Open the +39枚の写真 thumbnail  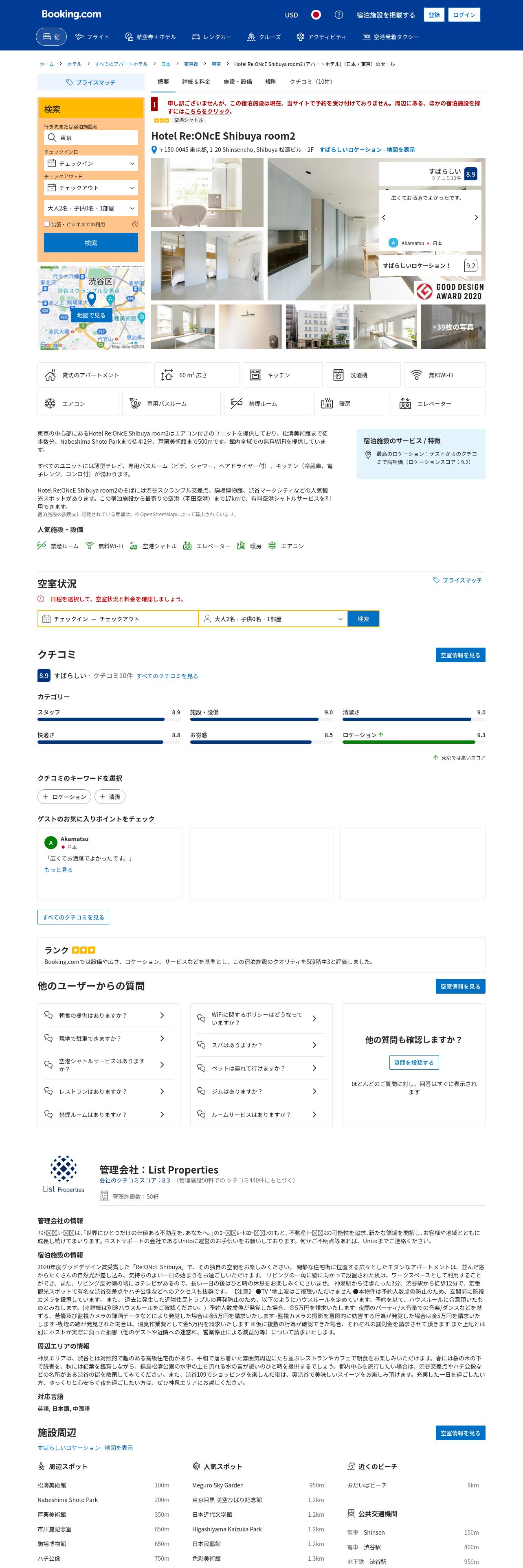pyautogui.click(x=453, y=327)
